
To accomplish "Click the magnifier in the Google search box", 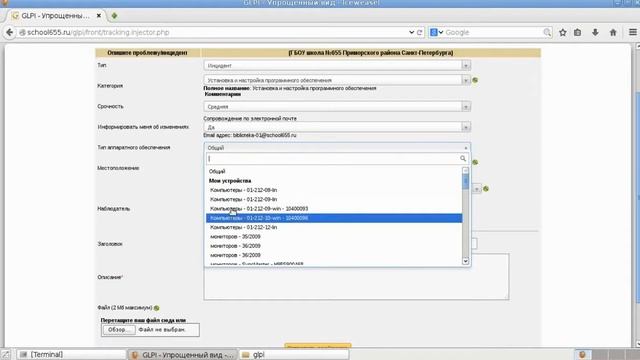I will (547, 32).
